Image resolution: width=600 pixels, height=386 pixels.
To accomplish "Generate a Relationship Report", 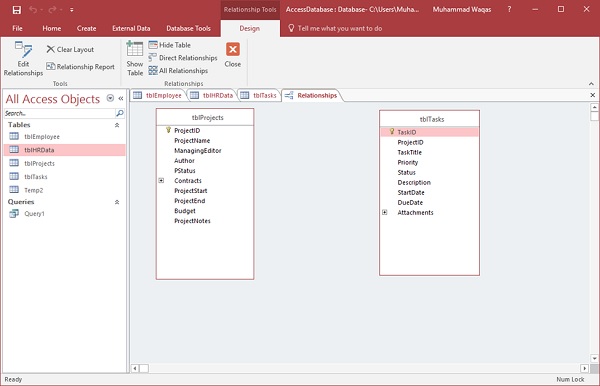I will (x=80, y=67).
